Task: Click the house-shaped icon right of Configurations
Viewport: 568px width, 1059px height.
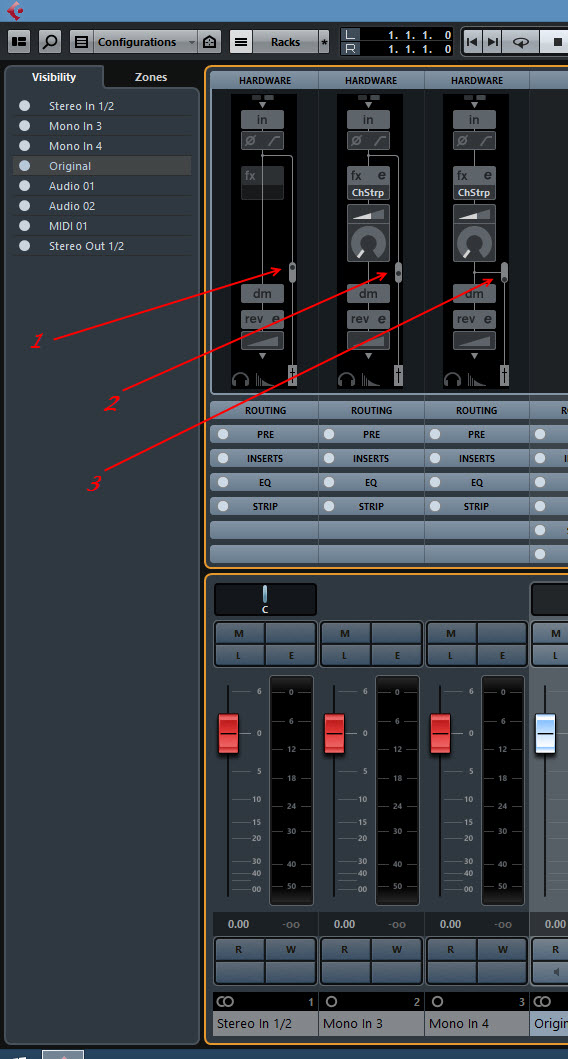Action: point(209,41)
